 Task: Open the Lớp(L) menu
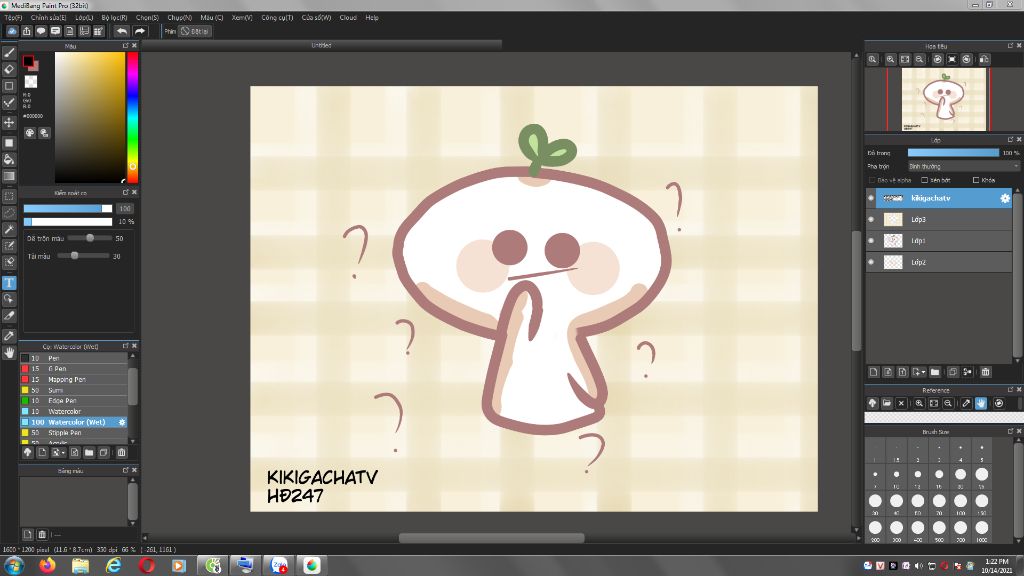tap(84, 18)
